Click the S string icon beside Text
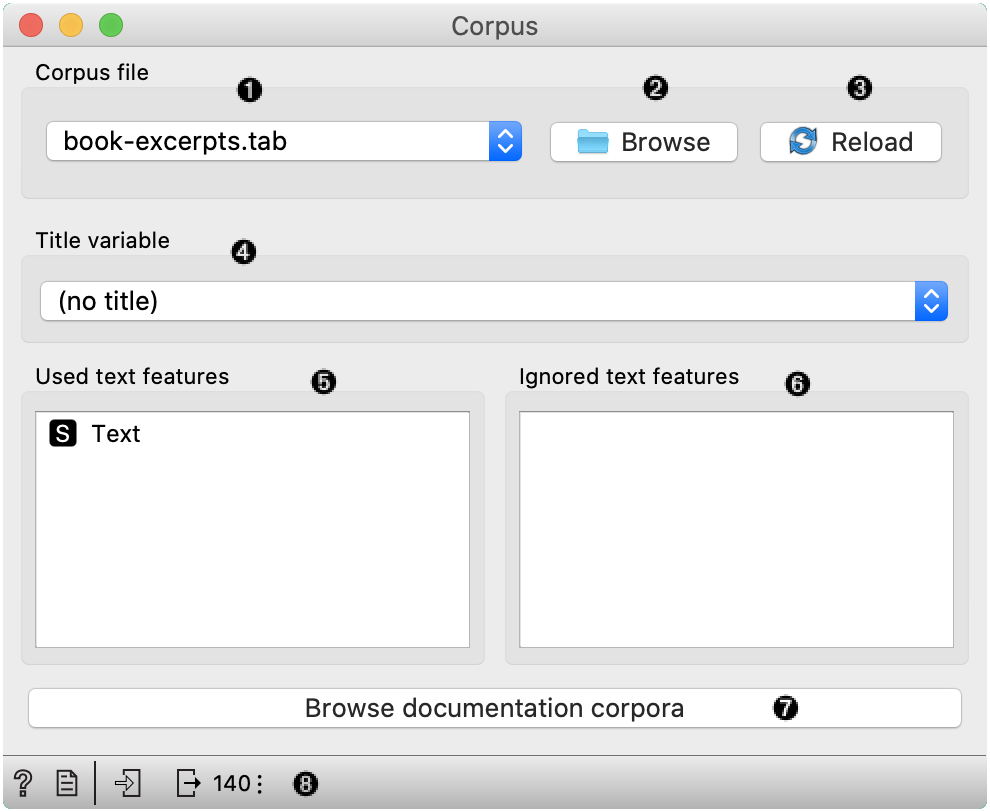 pos(63,434)
